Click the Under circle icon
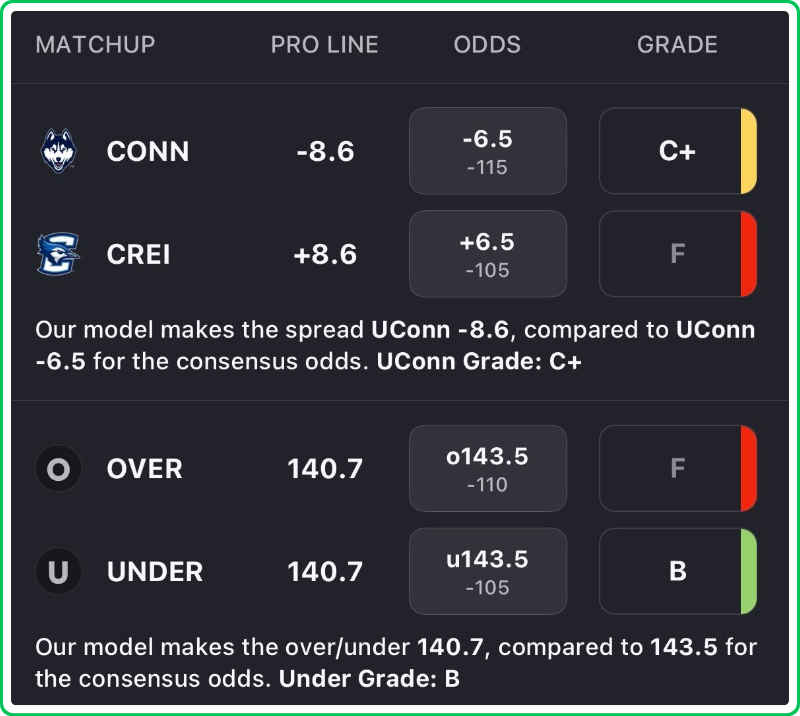Screen dimensions: 800x716 [58, 572]
